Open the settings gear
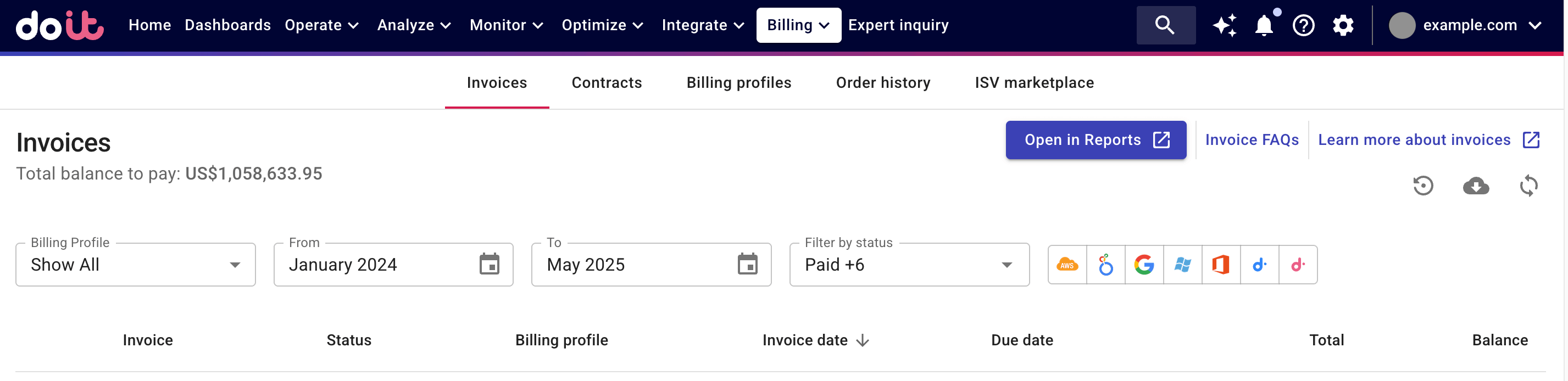The image size is (1568, 381). click(x=1343, y=26)
